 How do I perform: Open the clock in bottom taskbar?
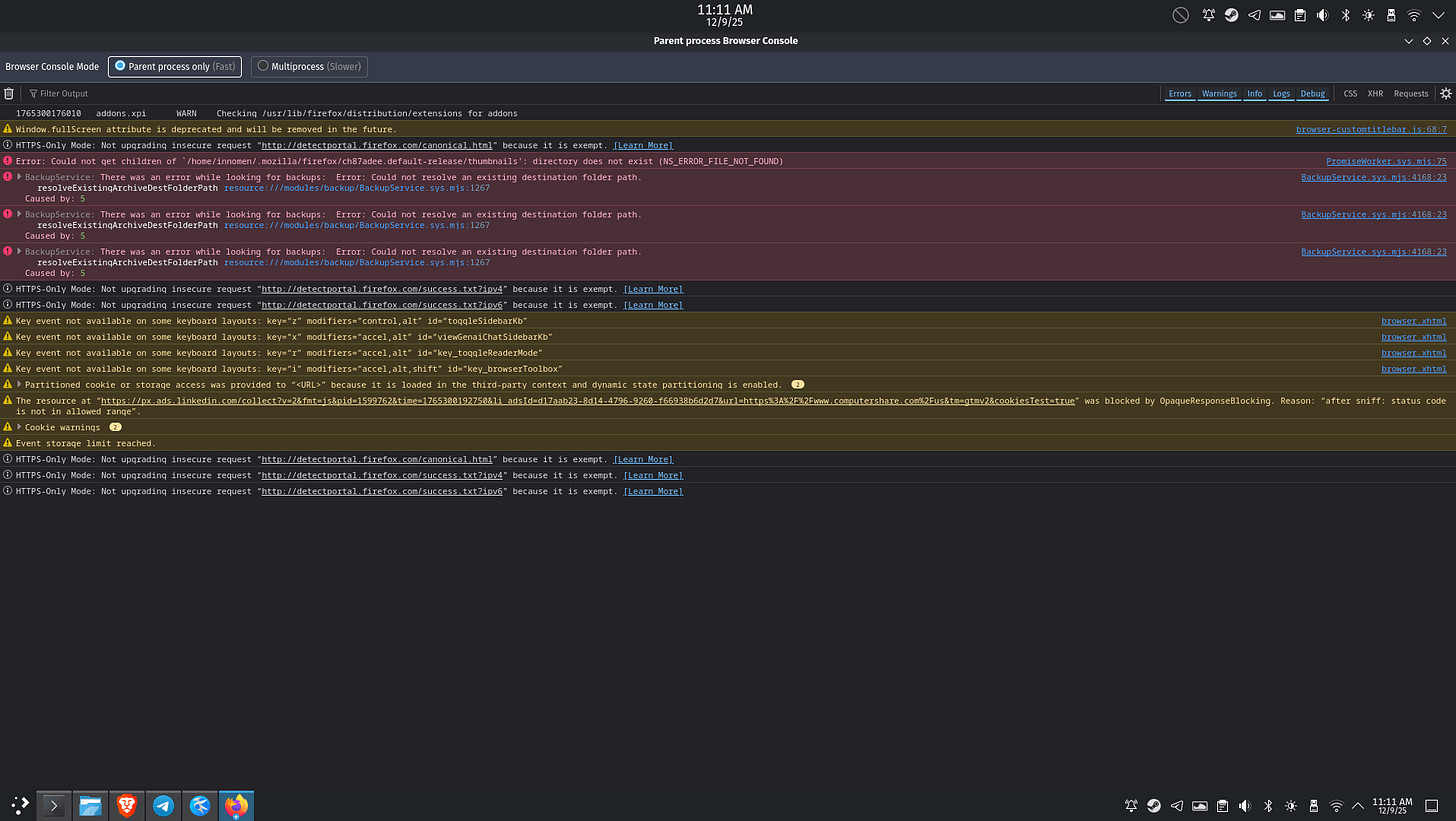[x=1392, y=805]
